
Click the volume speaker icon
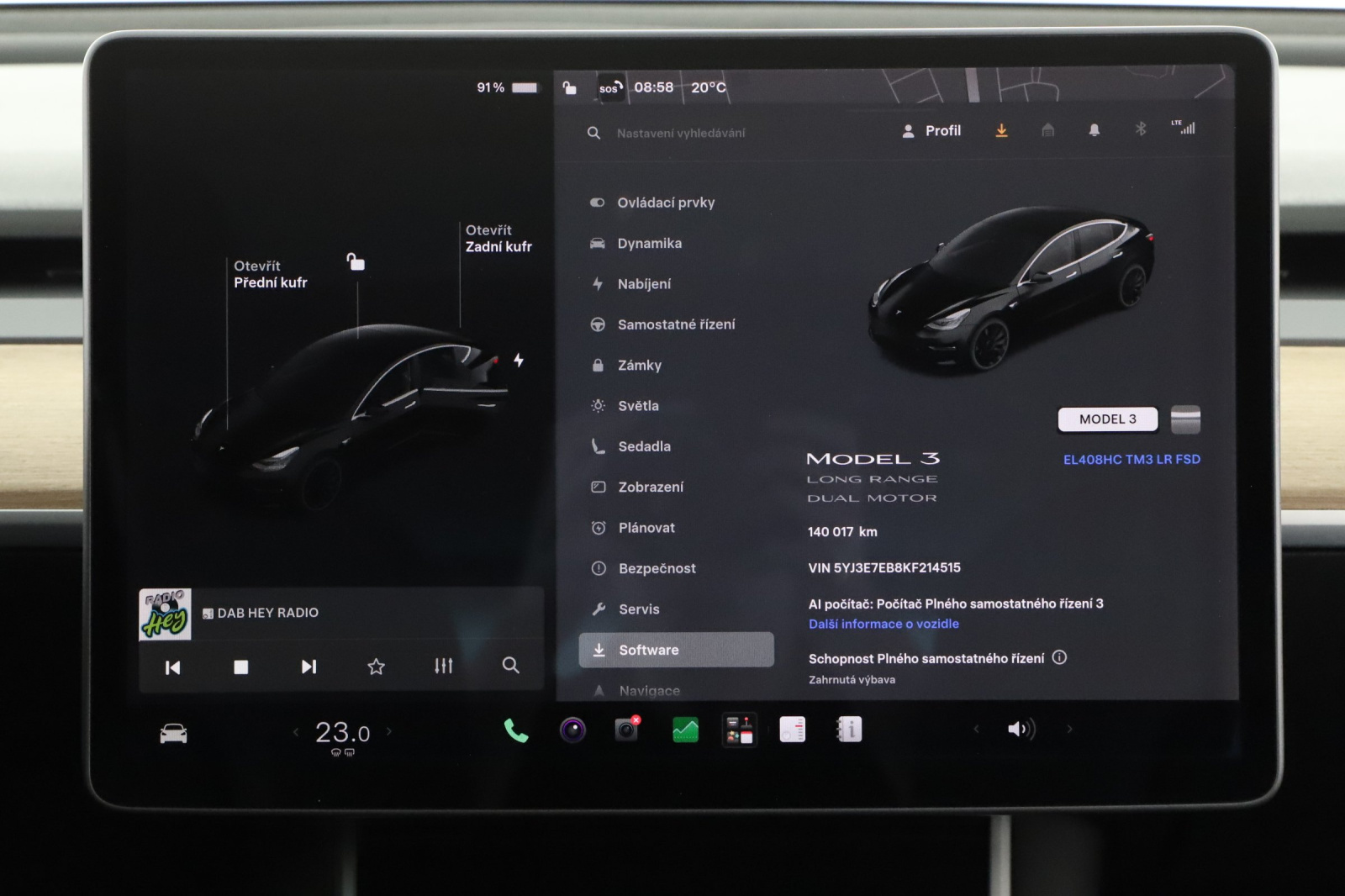[1021, 730]
